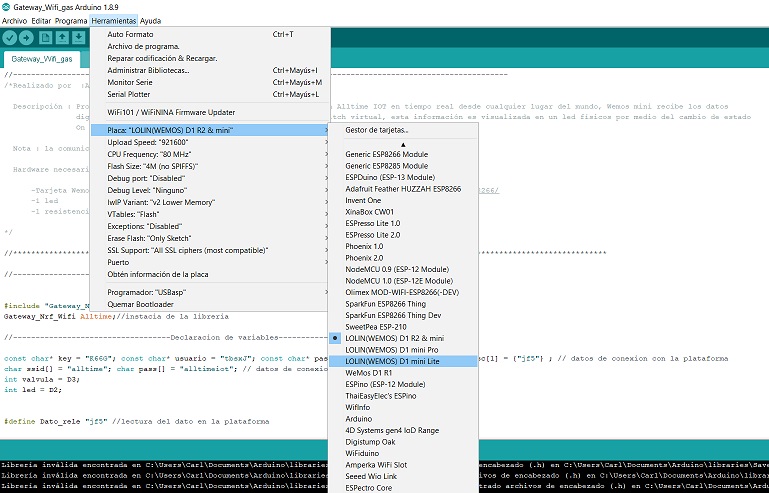Screen dimensions: 769x493
Task: Expand the CPU Frequency "80 MHz" submenu
Action: [x=210, y=154]
